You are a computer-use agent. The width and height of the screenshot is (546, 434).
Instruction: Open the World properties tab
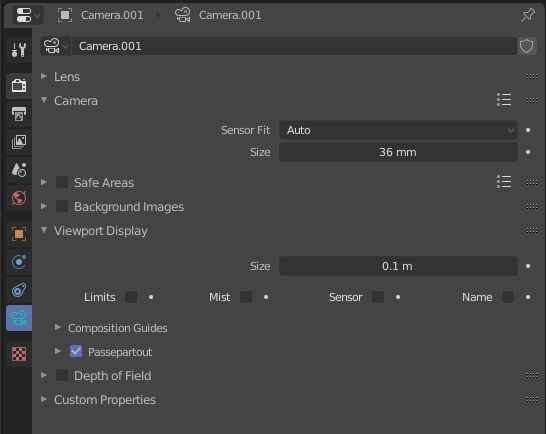(19, 198)
